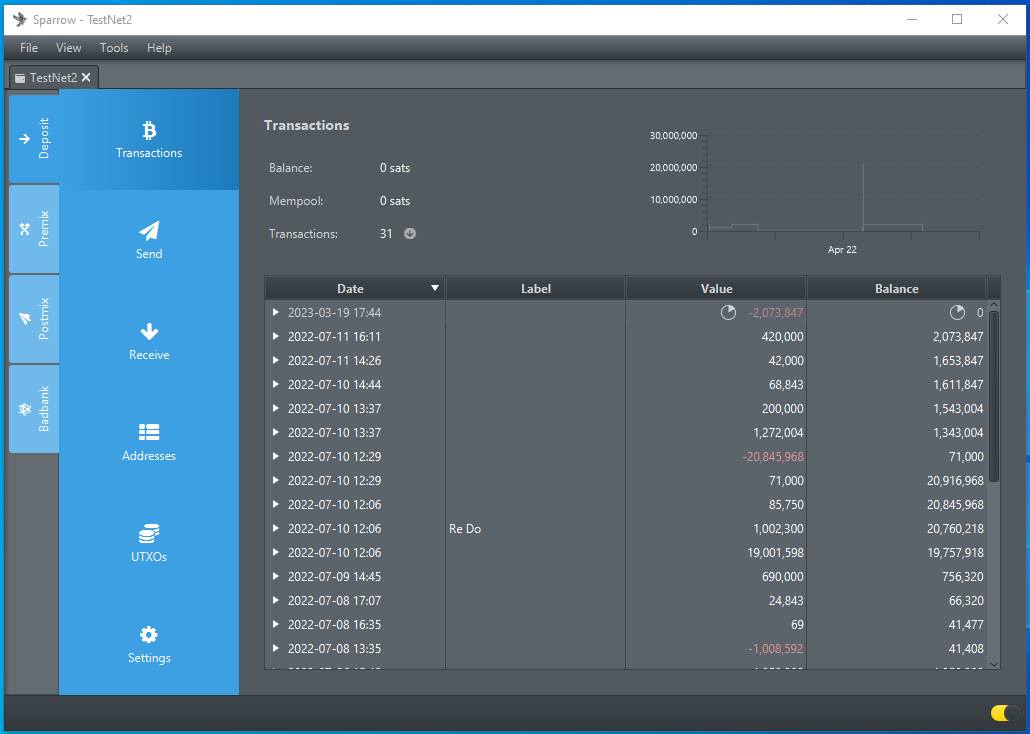The width and height of the screenshot is (1030, 734).
Task: Open the Transactions view in the sidebar
Action: click(x=149, y=140)
